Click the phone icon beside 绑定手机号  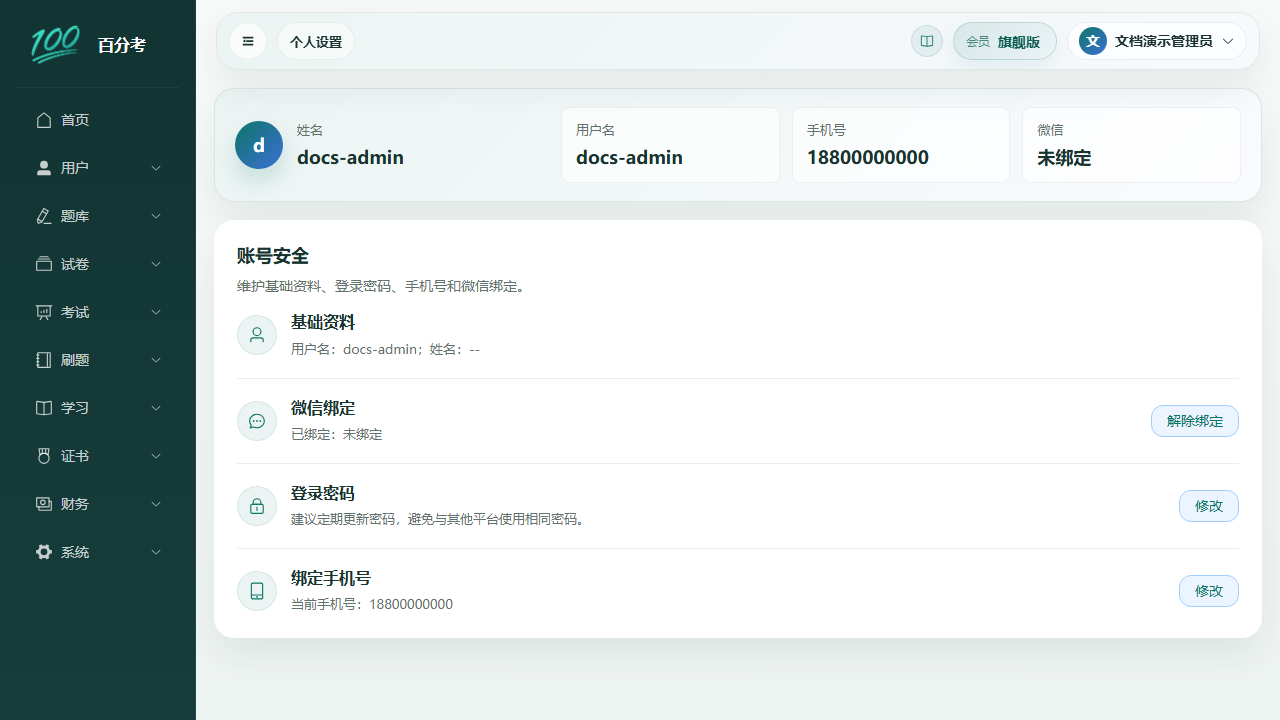(257, 591)
